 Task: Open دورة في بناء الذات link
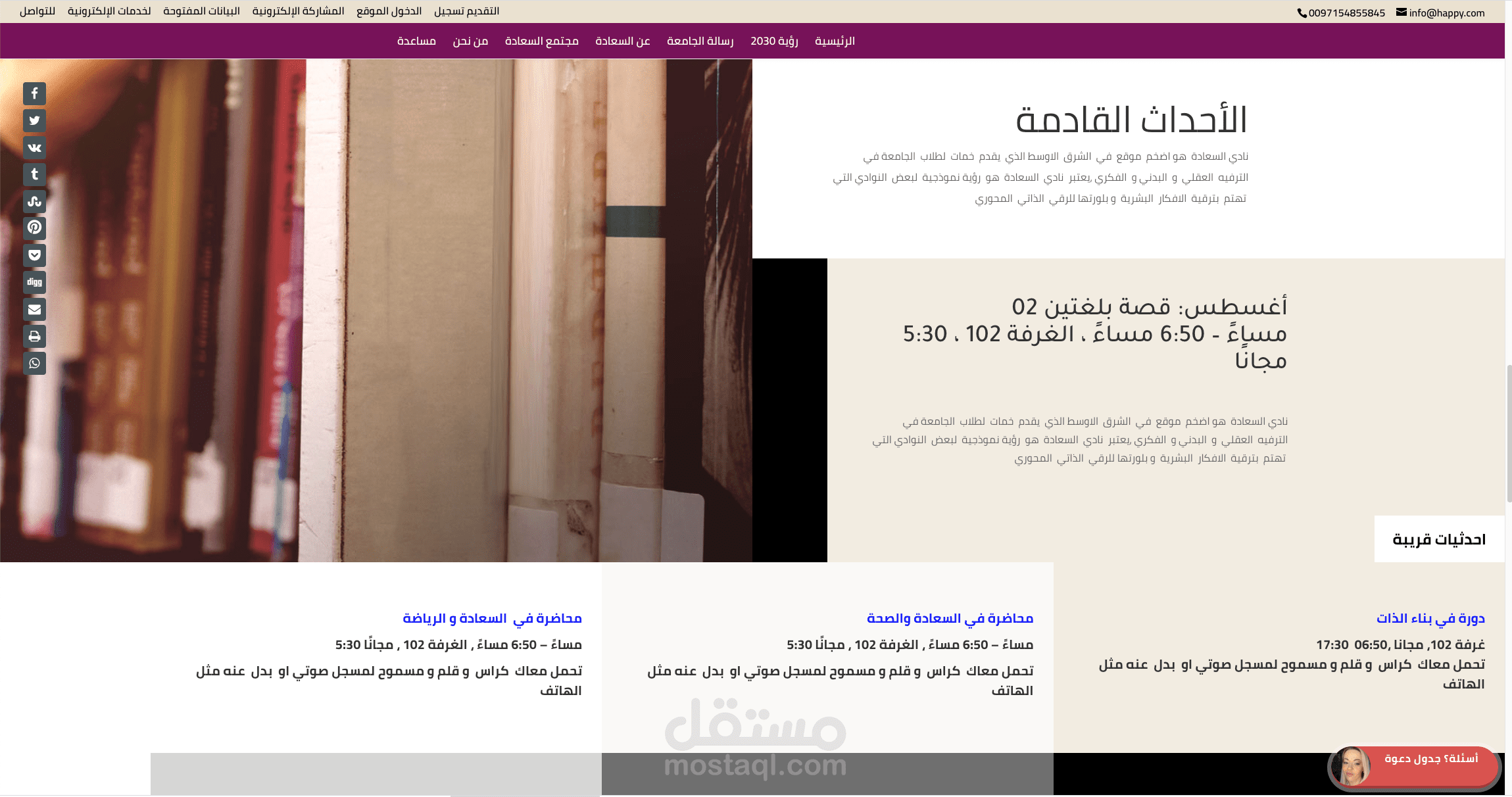pos(1430,618)
